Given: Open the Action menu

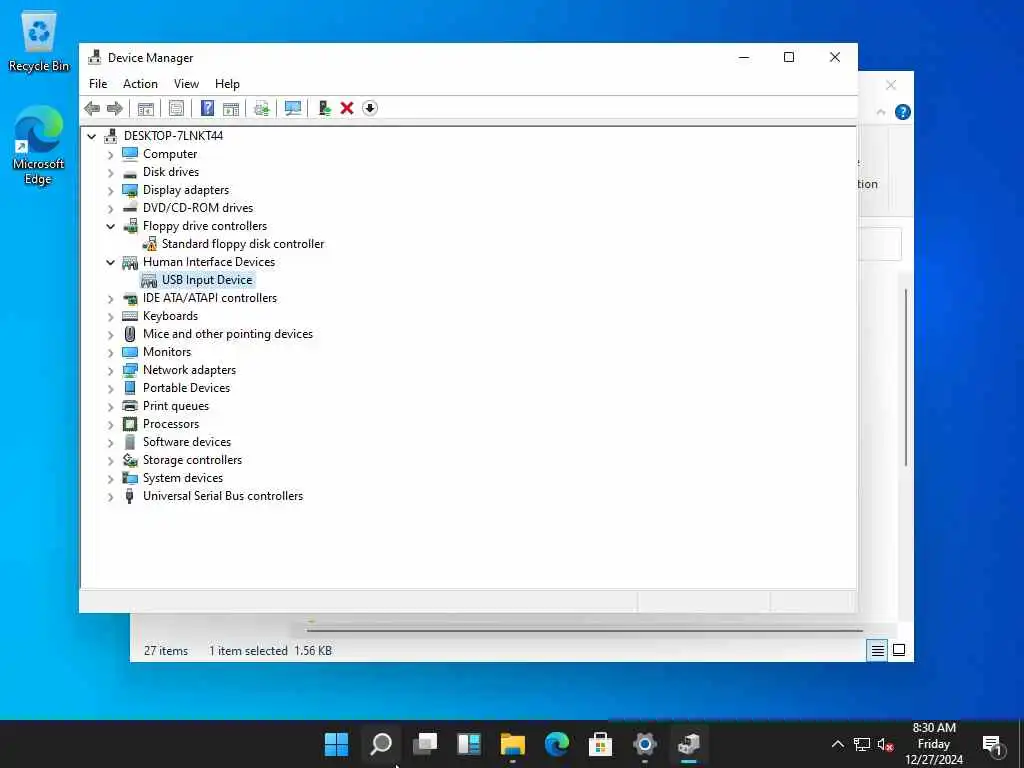Looking at the screenshot, I should (x=140, y=84).
